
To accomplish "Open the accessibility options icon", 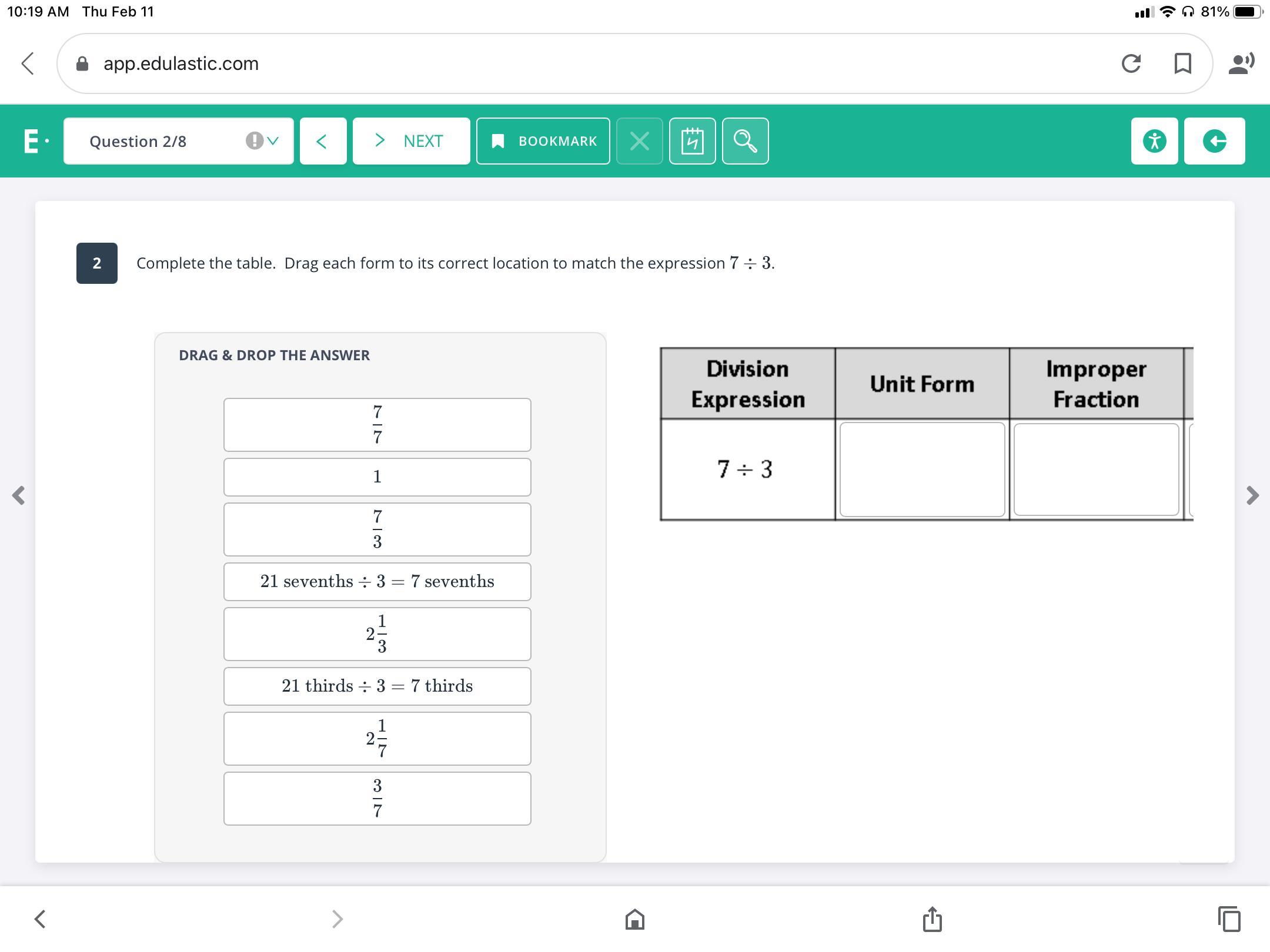I will pos(1154,141).
